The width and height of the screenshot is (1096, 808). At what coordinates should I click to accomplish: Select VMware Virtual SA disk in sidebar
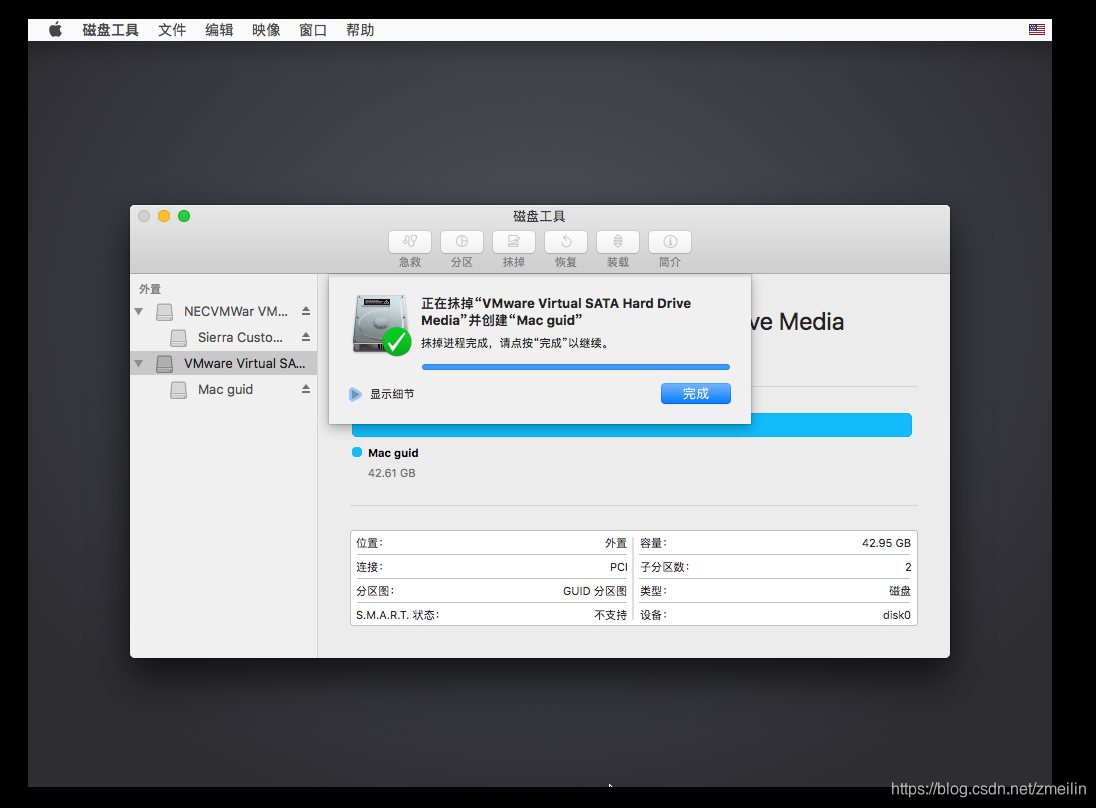click(224, 363)
